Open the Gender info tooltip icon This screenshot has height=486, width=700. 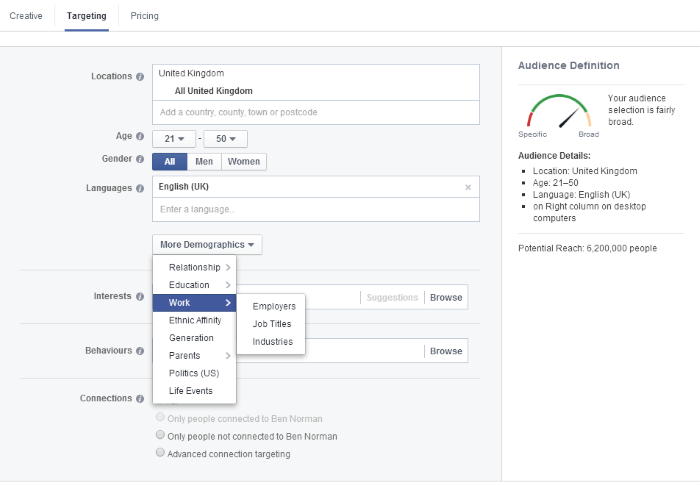coord(140,159)
